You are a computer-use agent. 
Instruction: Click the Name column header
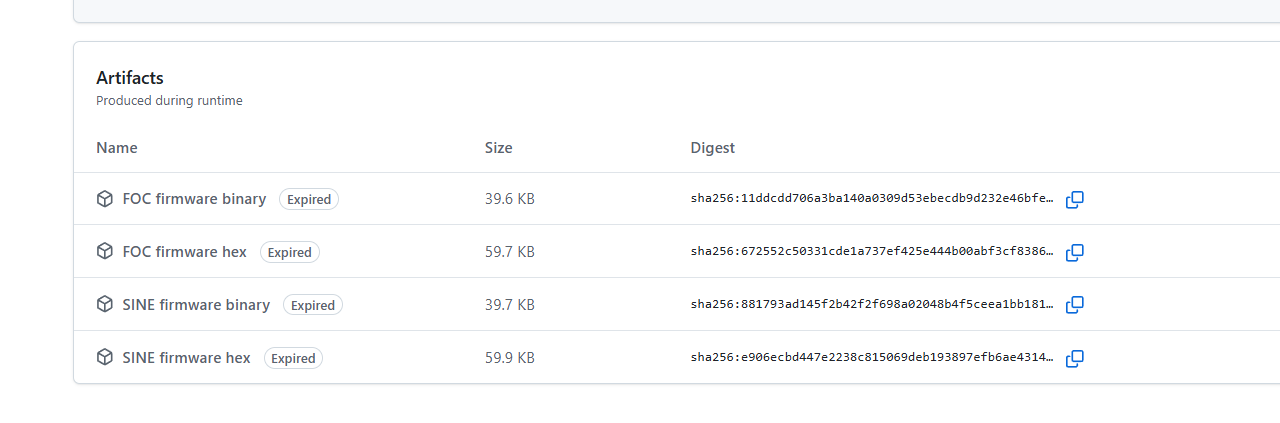(117, 148)
